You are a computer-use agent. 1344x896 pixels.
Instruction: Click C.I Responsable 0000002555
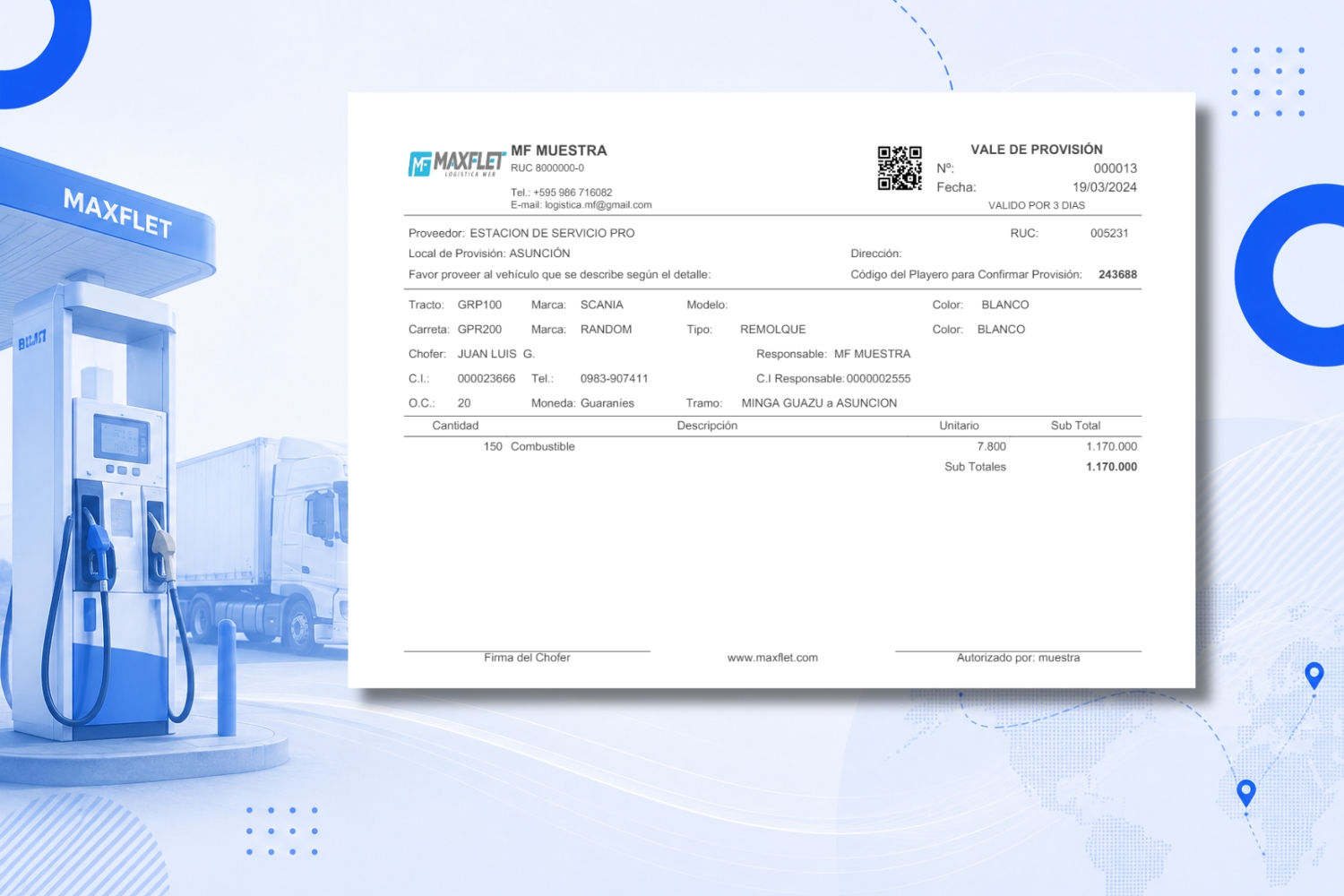[878, 379]
